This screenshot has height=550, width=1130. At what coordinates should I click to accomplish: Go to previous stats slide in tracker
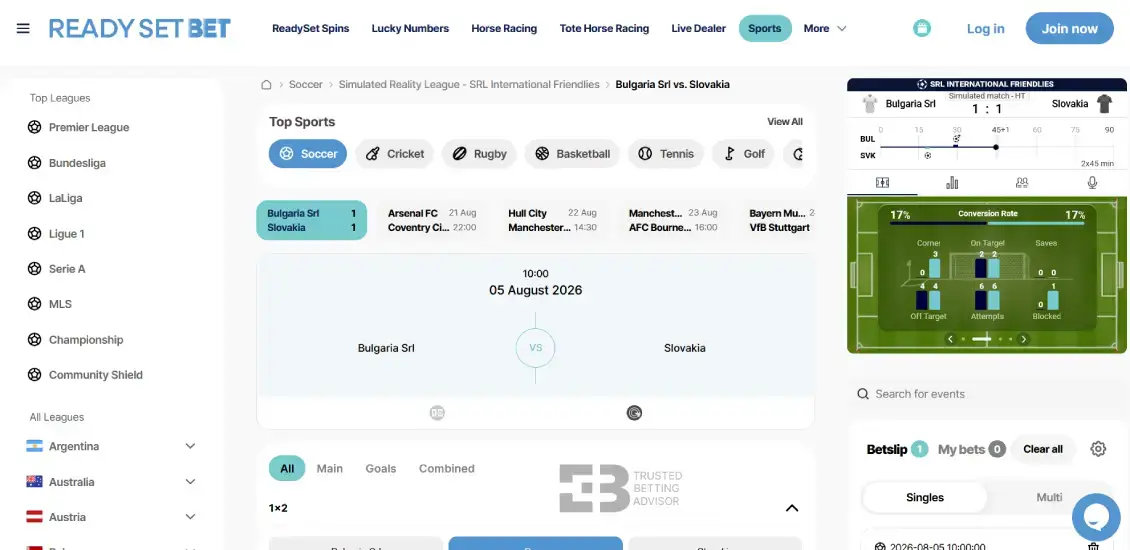[951, 339]
